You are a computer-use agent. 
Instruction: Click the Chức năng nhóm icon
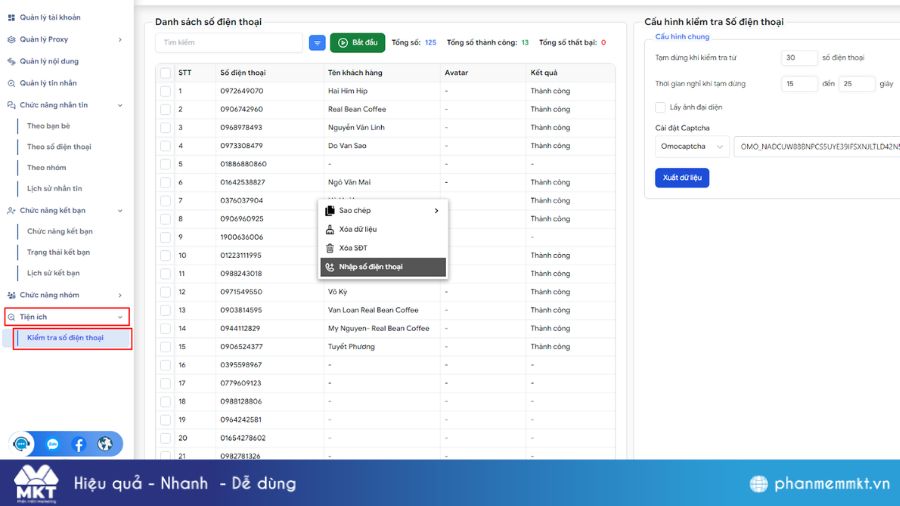click(x=11, y=295)
